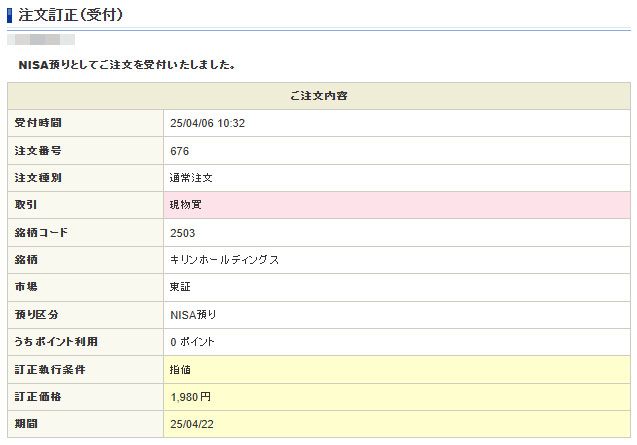Click the 訂正価格 value 1,980円
Screen dimensions: 637x445
pyautogui.click(x=191, y=397)
